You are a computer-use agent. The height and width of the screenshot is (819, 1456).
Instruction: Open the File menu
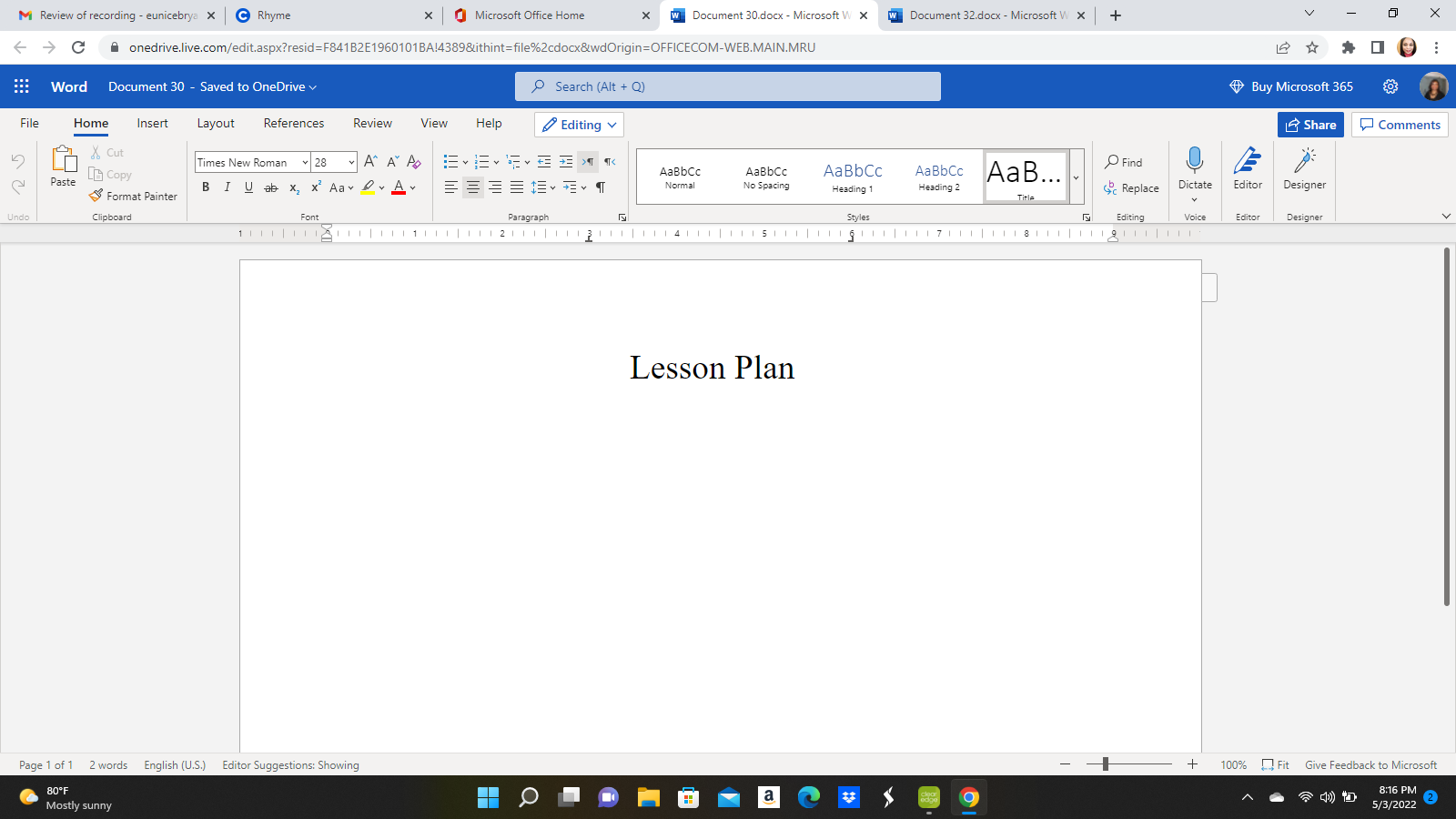click(x=30, y=123)
